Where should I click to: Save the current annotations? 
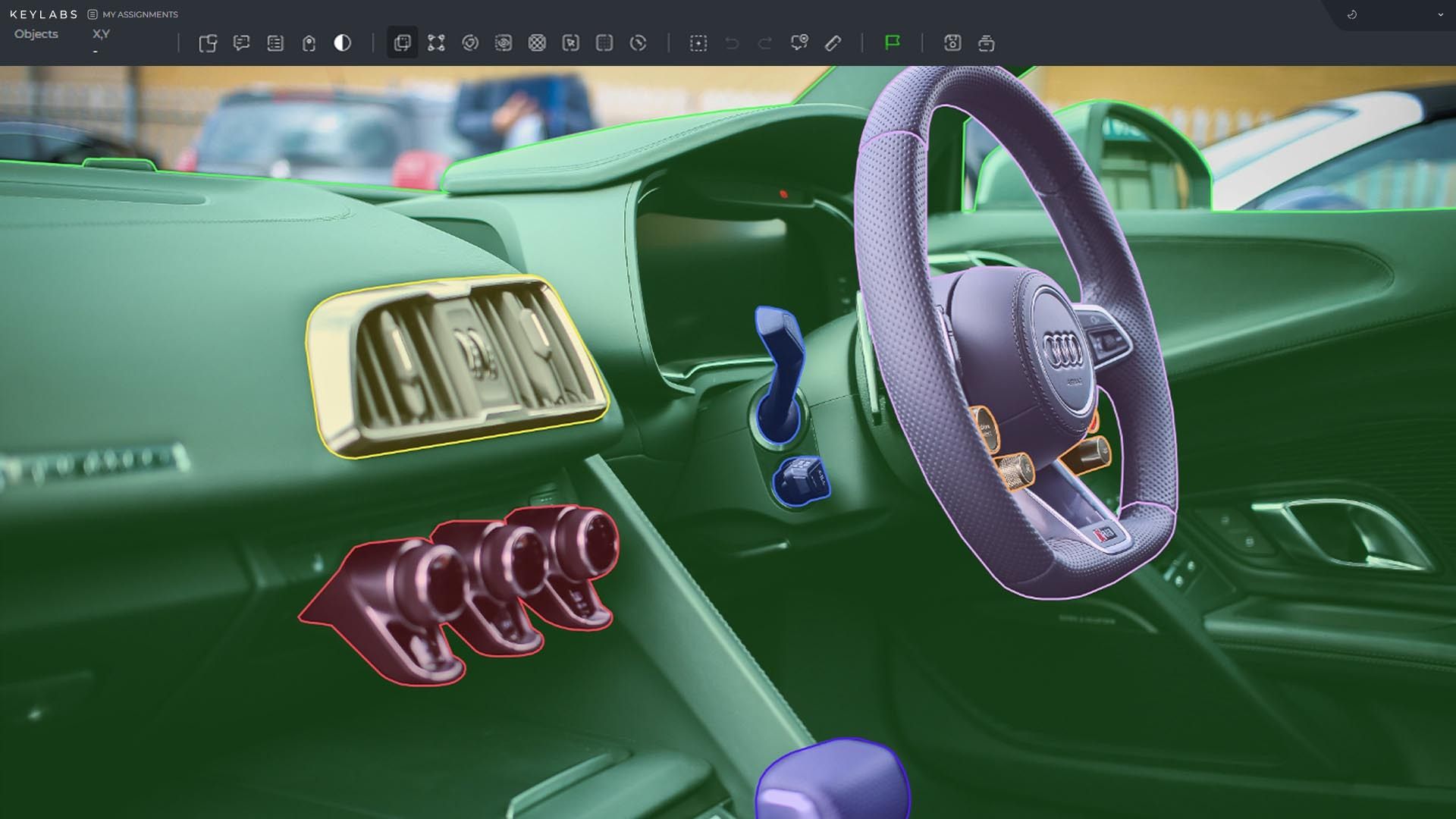point(952,43)
